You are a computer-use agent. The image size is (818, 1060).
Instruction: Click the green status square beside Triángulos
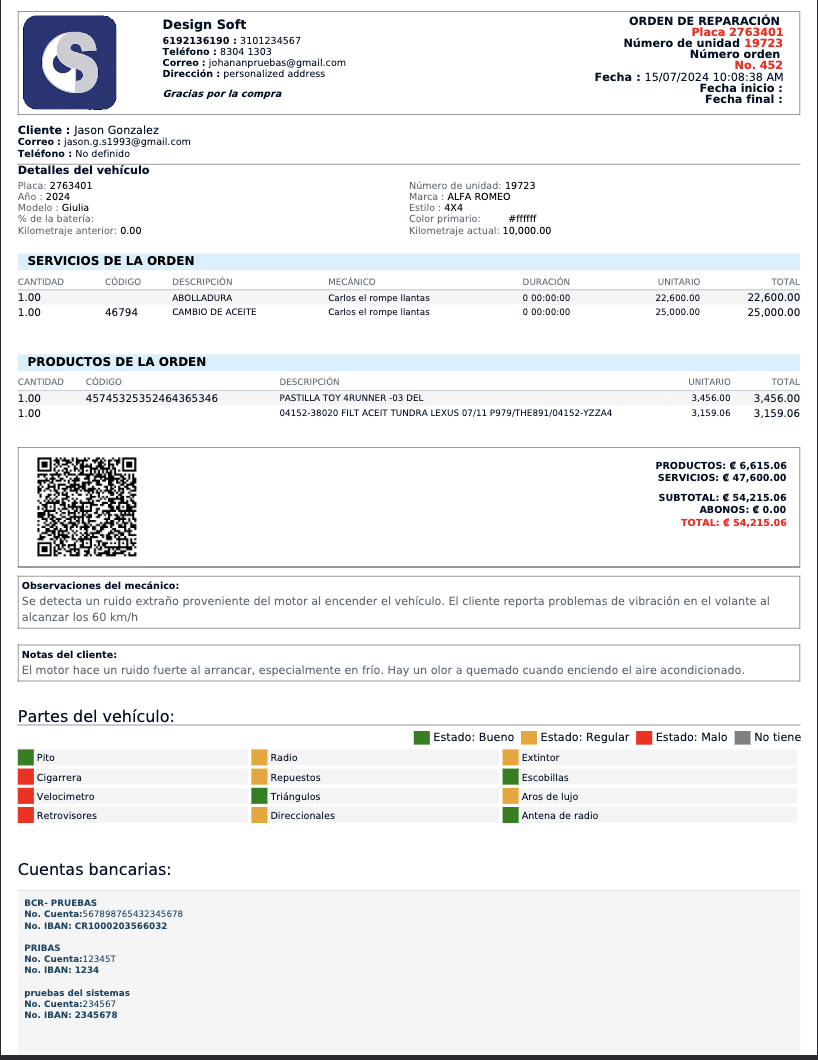point(260,796)
